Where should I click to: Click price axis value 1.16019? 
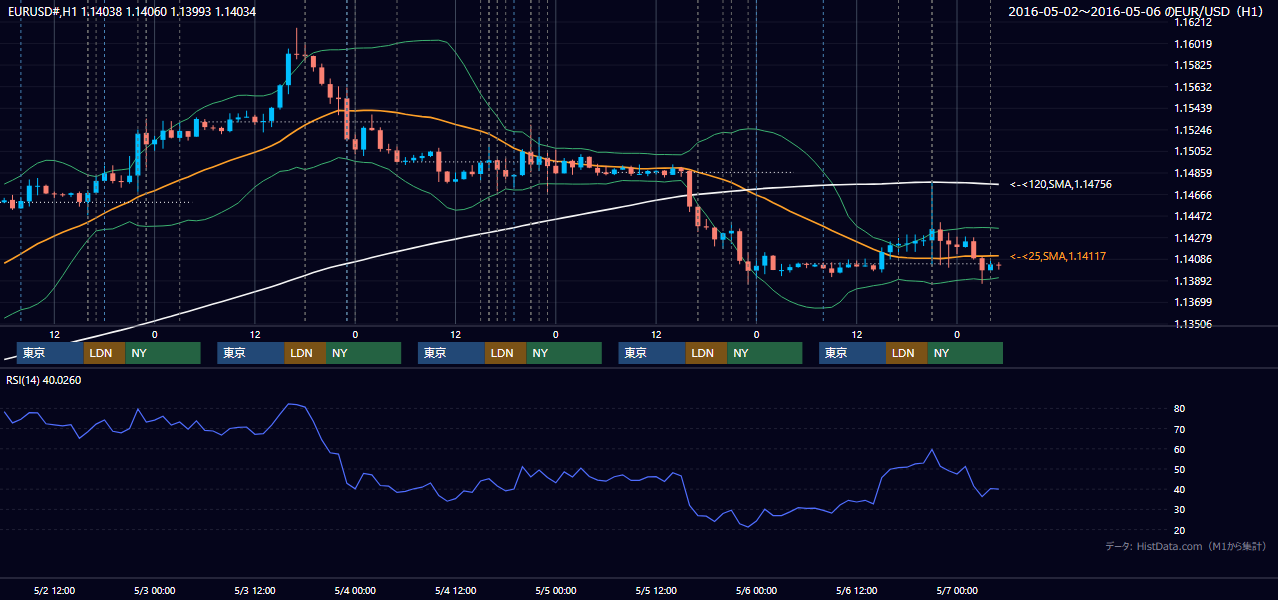(1193, 44)
